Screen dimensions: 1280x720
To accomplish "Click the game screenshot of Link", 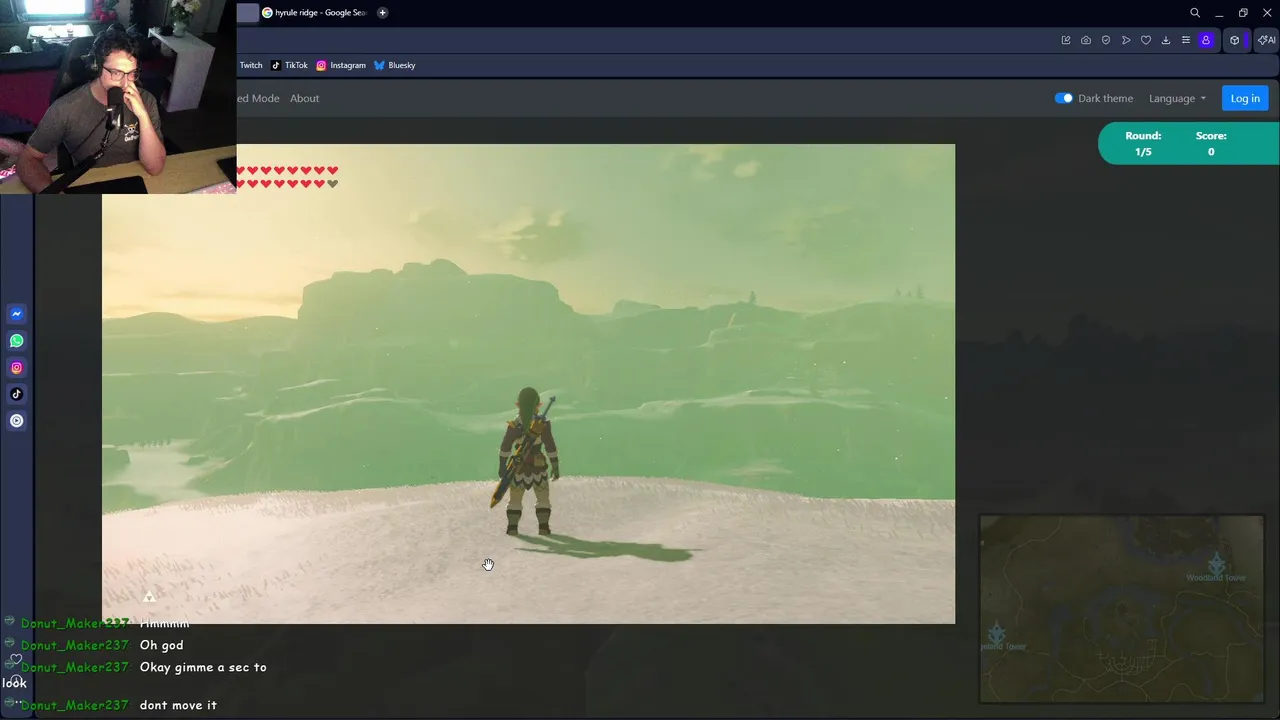I will [x=528, y=384].
